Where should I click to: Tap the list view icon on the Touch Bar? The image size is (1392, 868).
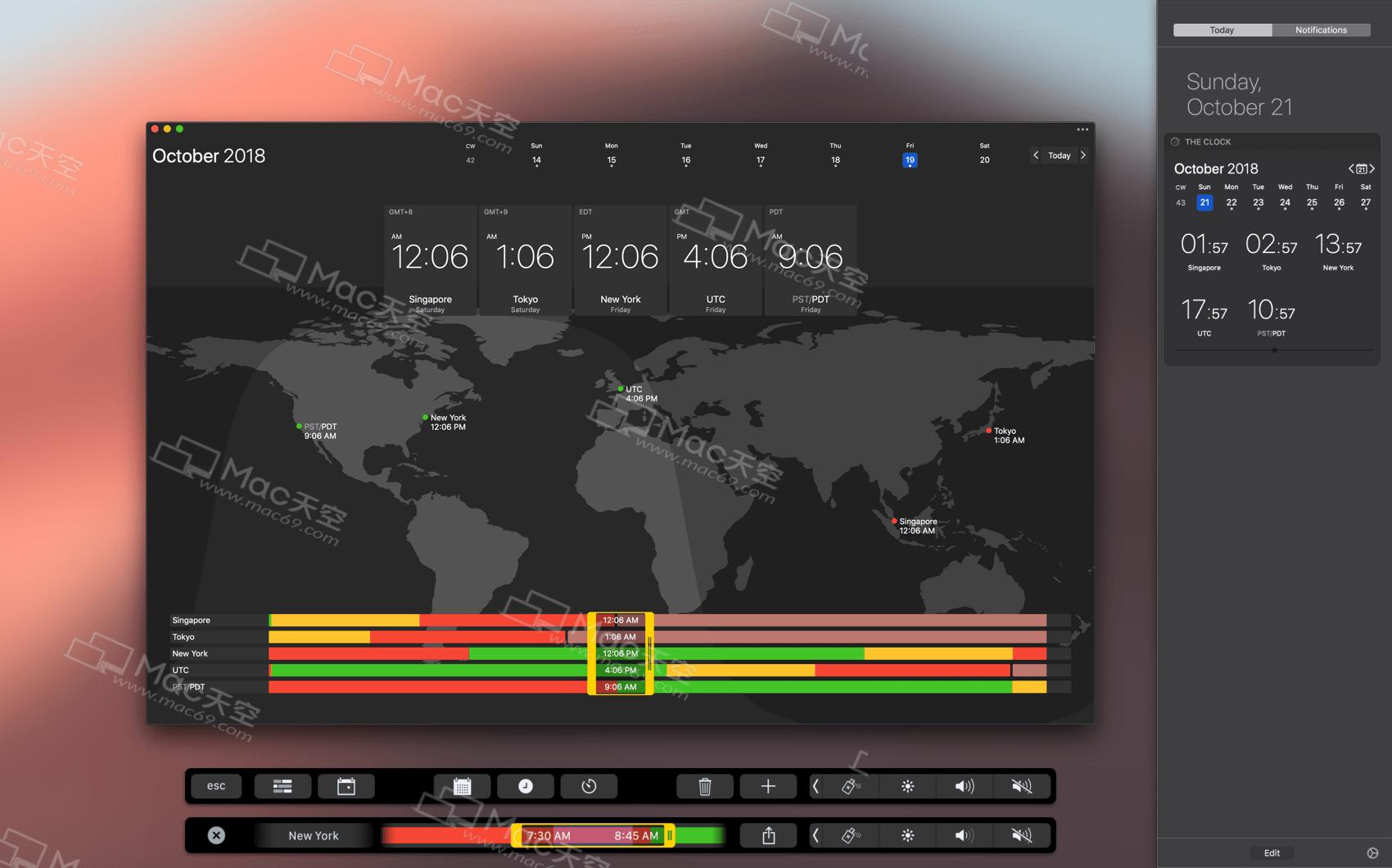(282, 786)
